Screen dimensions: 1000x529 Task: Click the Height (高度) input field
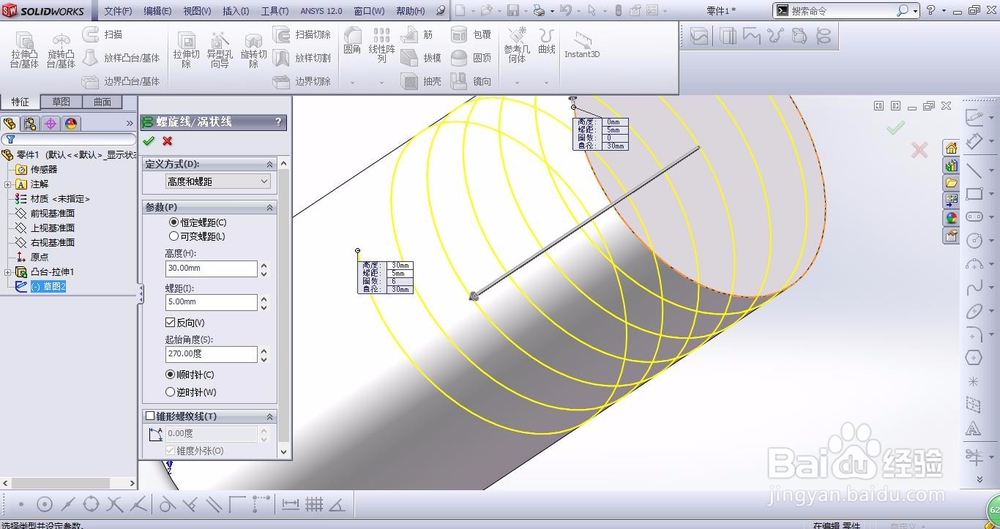coord(211,269)
